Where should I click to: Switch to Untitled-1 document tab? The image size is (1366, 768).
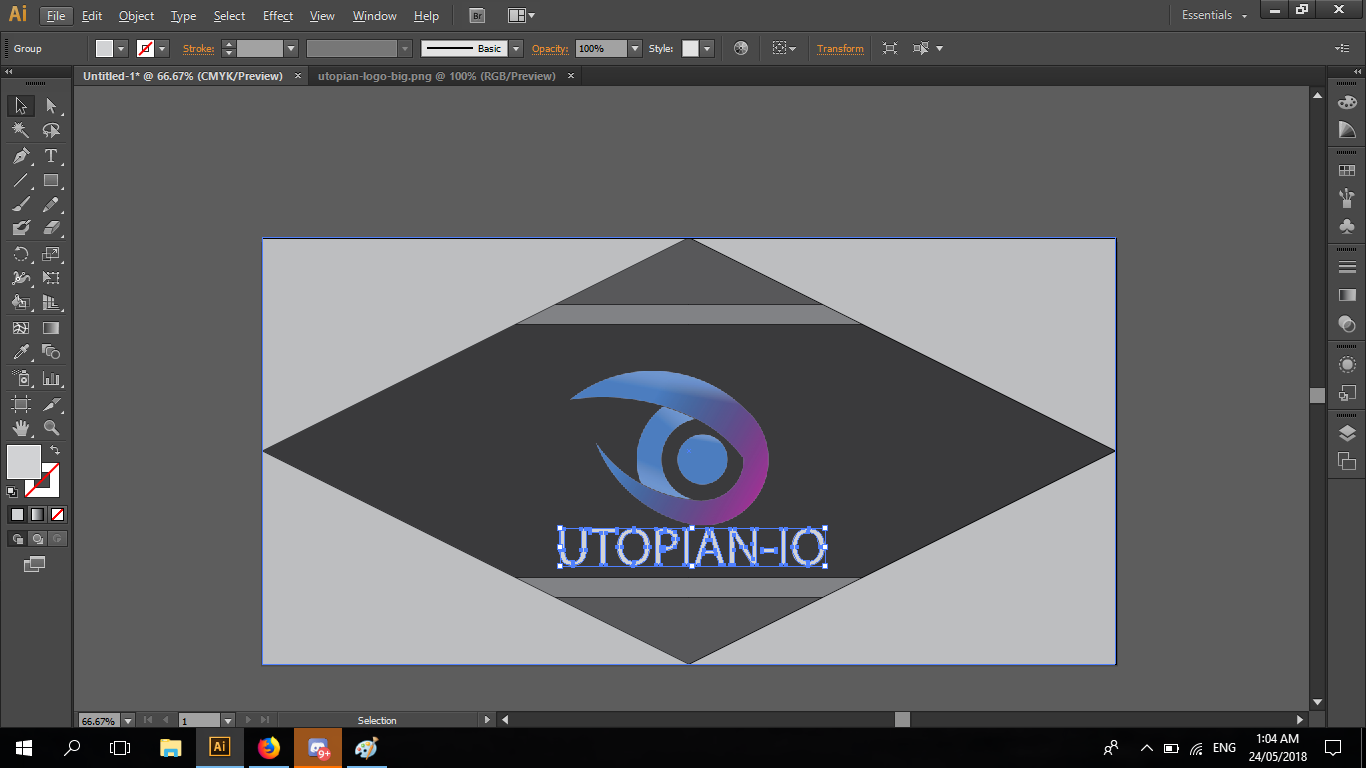pos(183,76)
